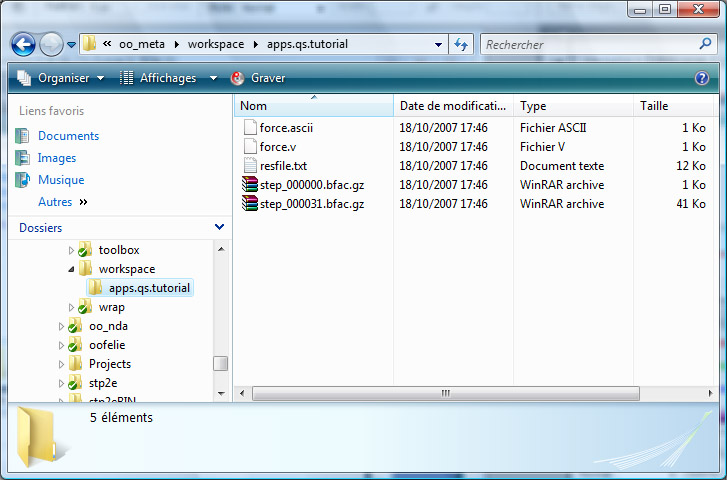Expand the stp2e folder tree node
This screenshot has width=727, height=480.
coord(61,384)
